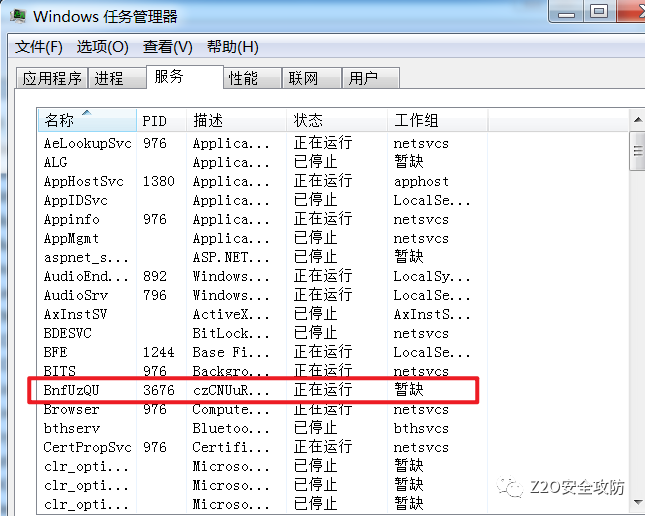Click the Compute... description cell
Viewport: 645px width, 516px height.
pyautogui.click(x=231, y=409)
